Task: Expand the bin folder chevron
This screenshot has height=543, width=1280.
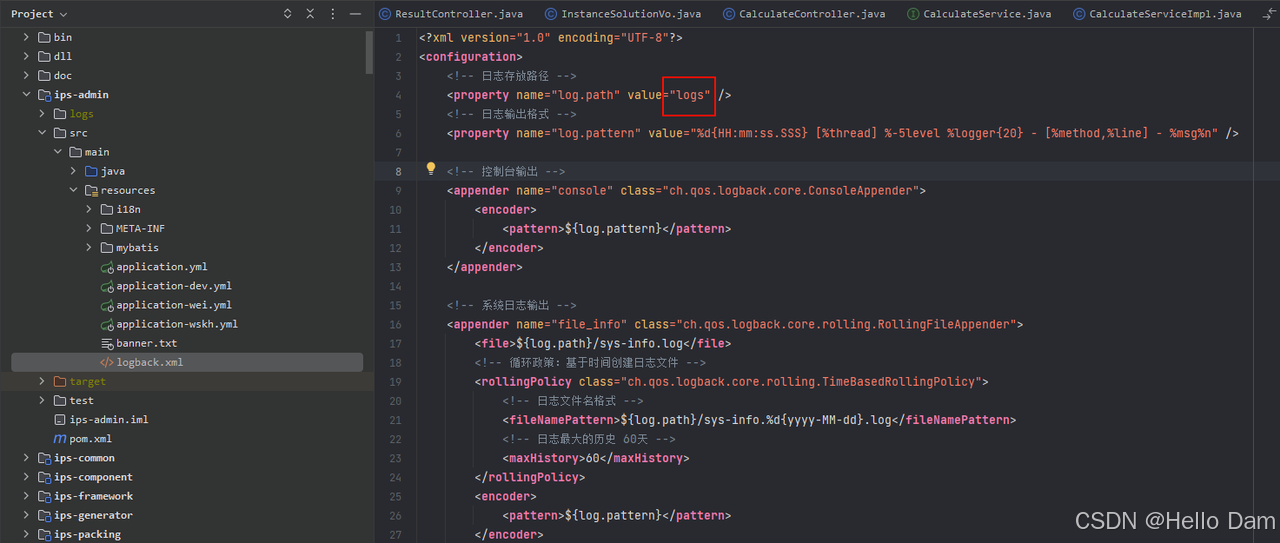Action: [26, 37]
